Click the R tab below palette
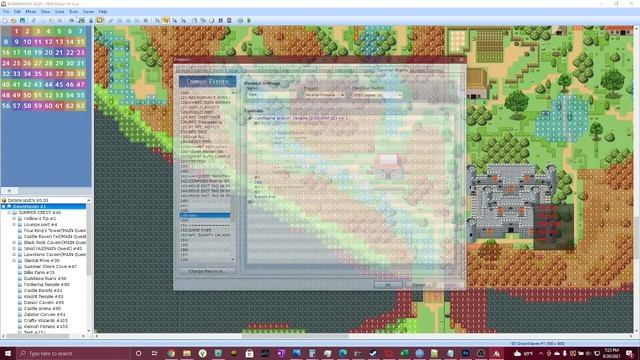This screenshot has width=640, height=360. coord(9,191)
